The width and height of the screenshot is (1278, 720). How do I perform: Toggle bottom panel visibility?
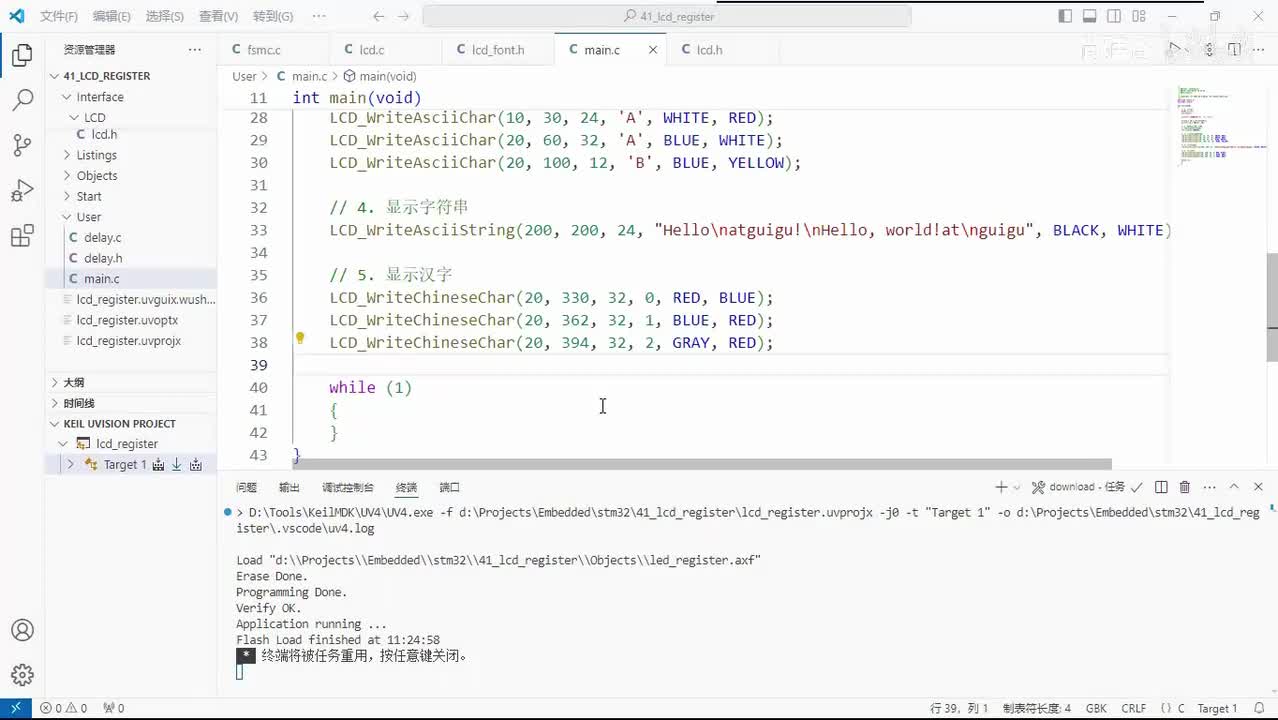[x=1090, y=16]
